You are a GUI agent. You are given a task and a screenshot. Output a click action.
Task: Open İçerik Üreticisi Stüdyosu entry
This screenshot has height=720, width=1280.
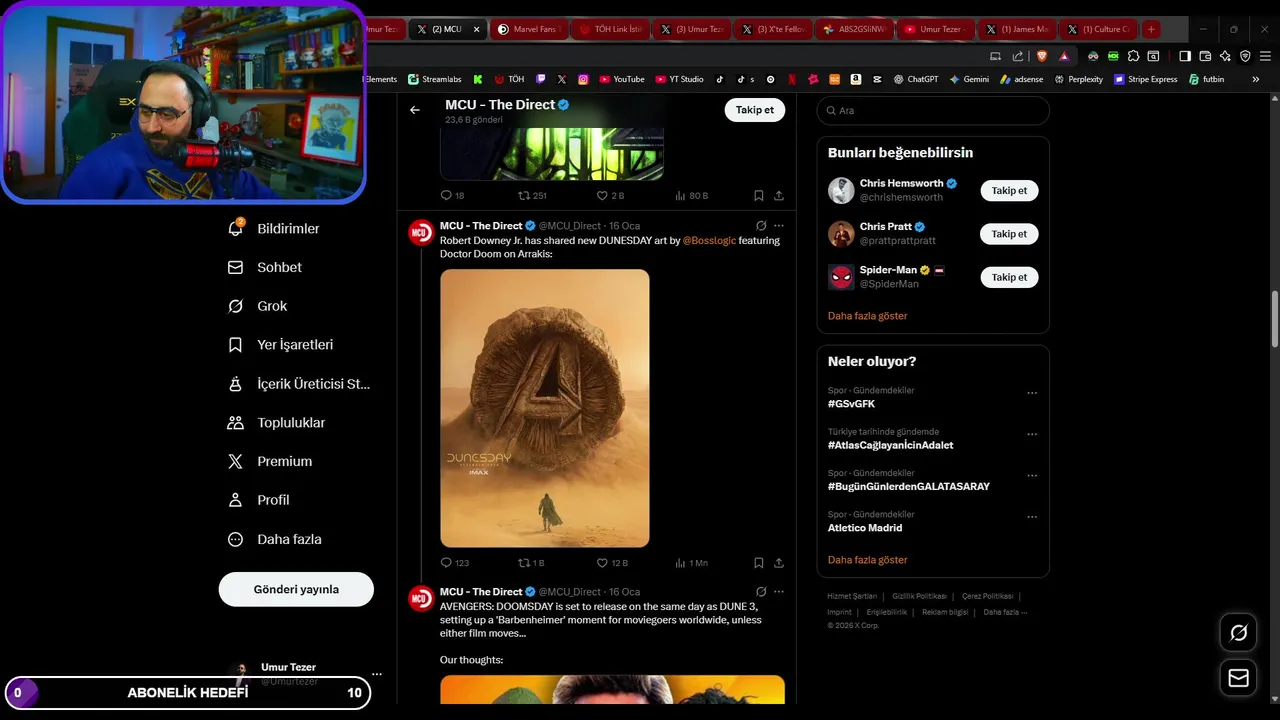pos(299,384)
